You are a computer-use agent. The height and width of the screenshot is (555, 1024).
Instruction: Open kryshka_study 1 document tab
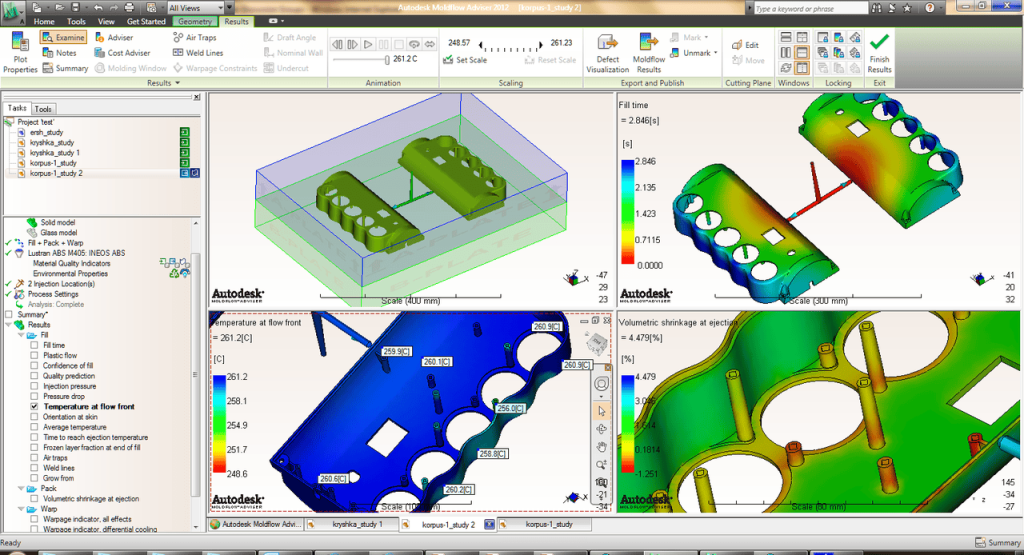pos(353,524)
